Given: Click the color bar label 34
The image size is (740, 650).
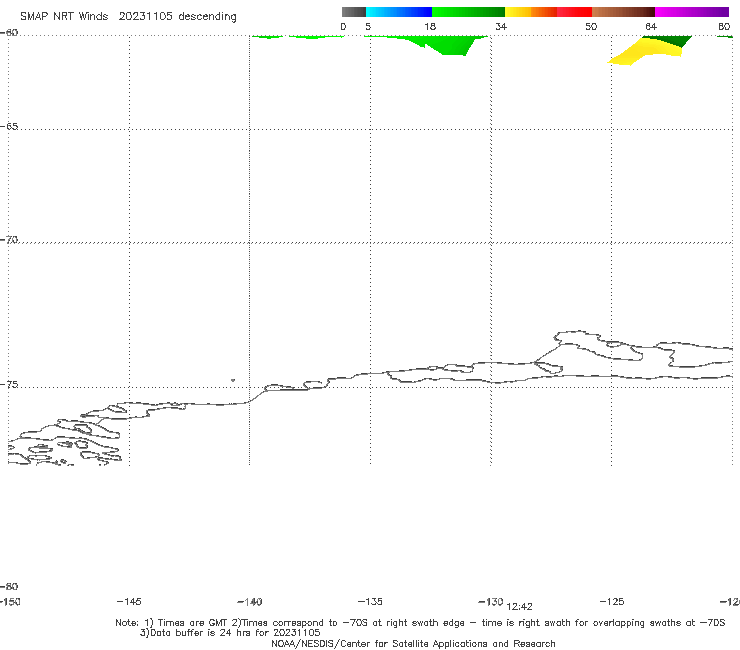Looking at the screenshot, I should (x=501, y=26).
